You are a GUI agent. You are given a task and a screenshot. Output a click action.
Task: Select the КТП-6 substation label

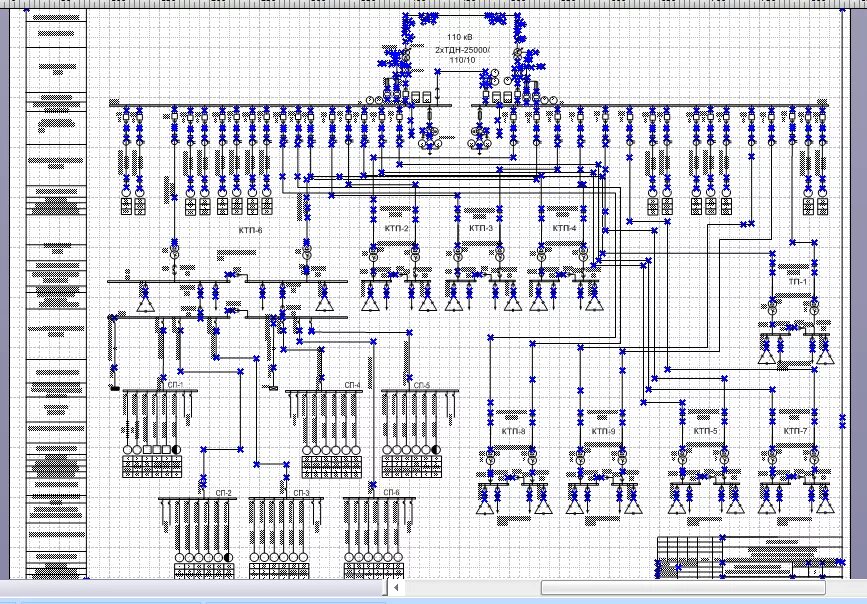click(250, 230)
